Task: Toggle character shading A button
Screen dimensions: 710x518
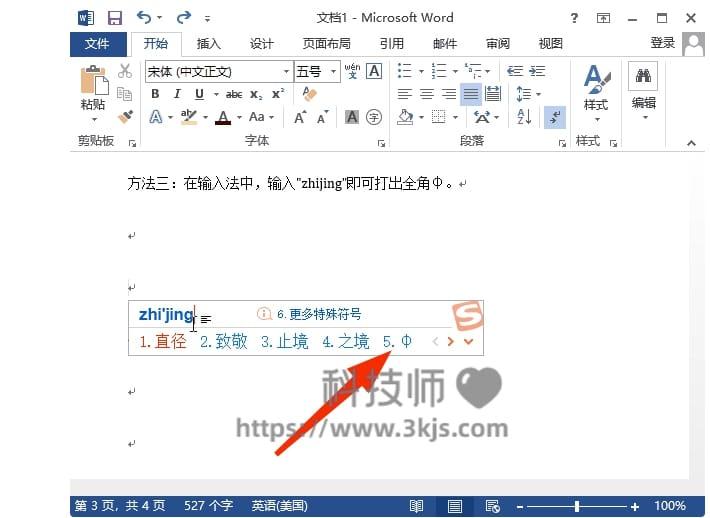Action: coord(352,117)
